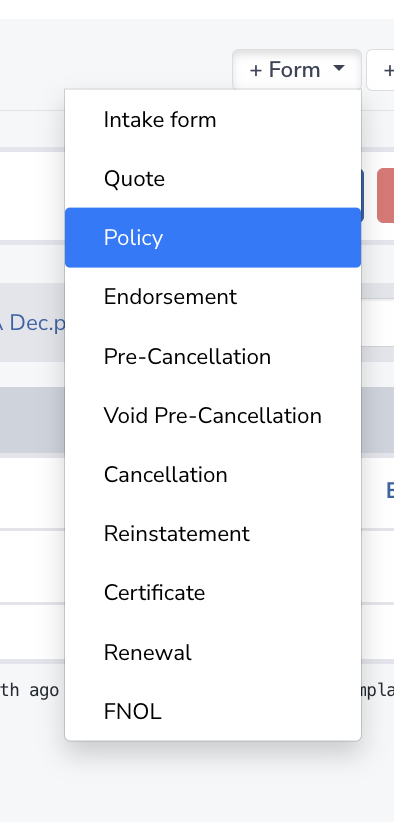The image size is (394, 822).
Task: Click the caret arrow beside Form
Action: point(339,68)
